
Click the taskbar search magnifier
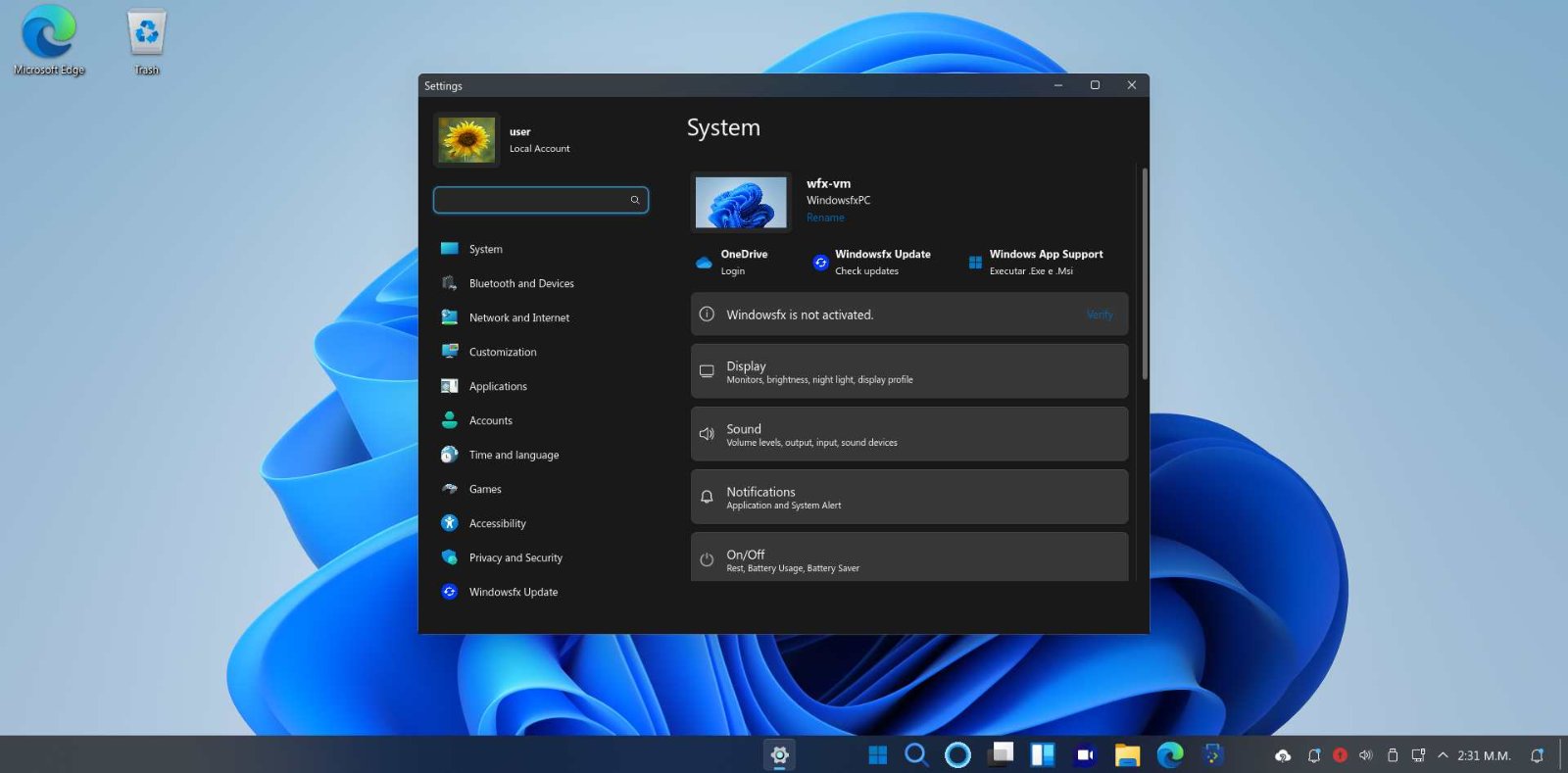coord(916,754)
